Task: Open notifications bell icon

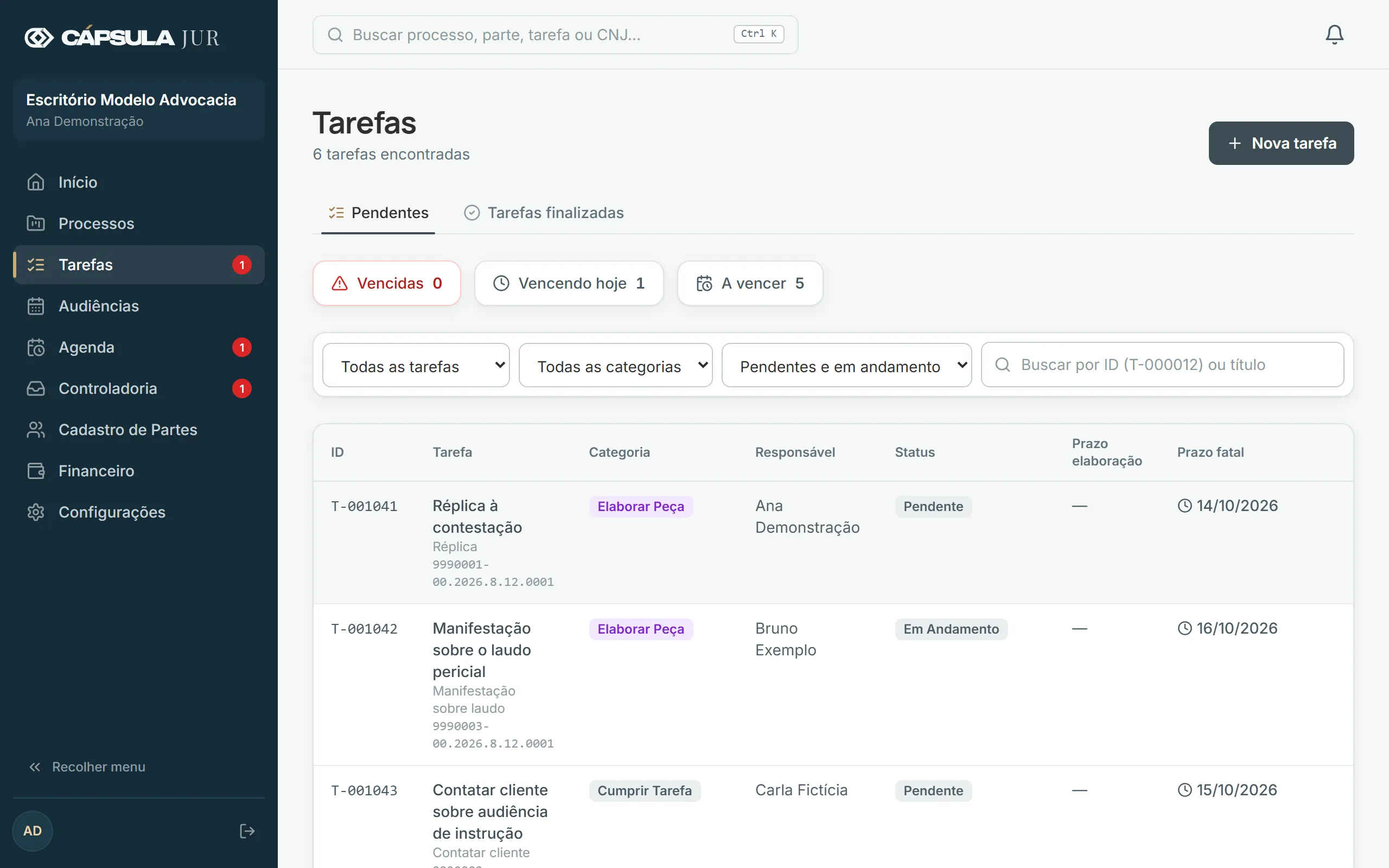Action: point(1334,34)
